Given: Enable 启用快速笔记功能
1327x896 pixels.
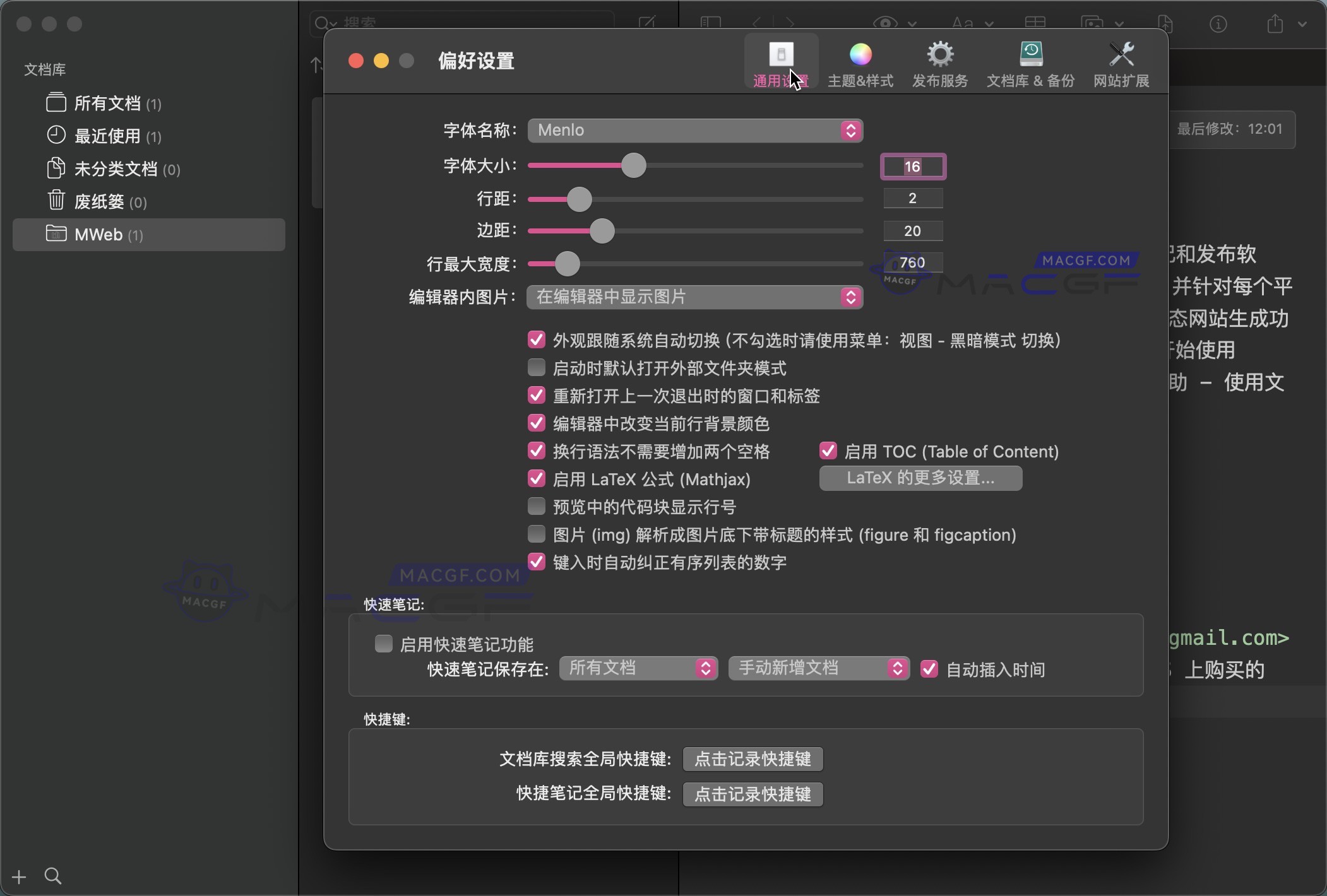Looking at the screenshot, I should click(383, 643).
